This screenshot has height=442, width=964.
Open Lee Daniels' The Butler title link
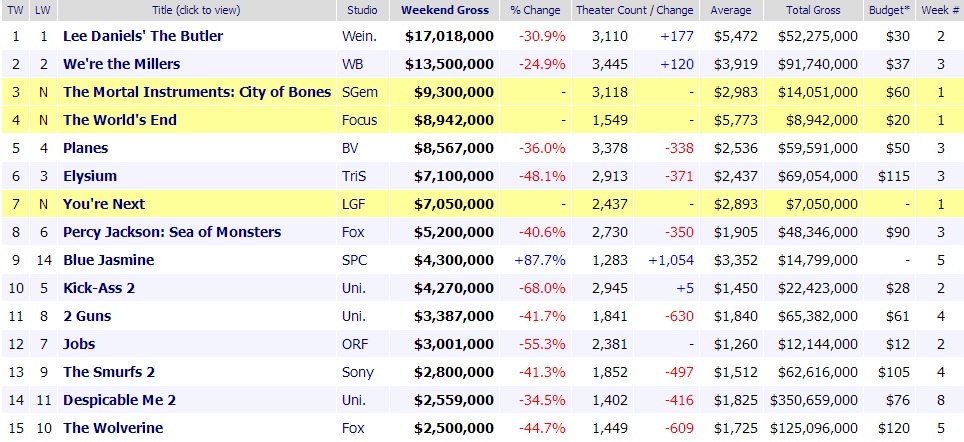click(x=143, y=36)
